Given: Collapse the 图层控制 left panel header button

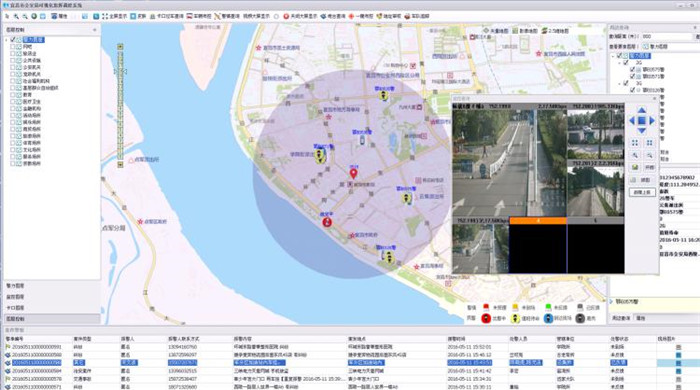Looking at the screenshot, I should (x=94, y=30).
